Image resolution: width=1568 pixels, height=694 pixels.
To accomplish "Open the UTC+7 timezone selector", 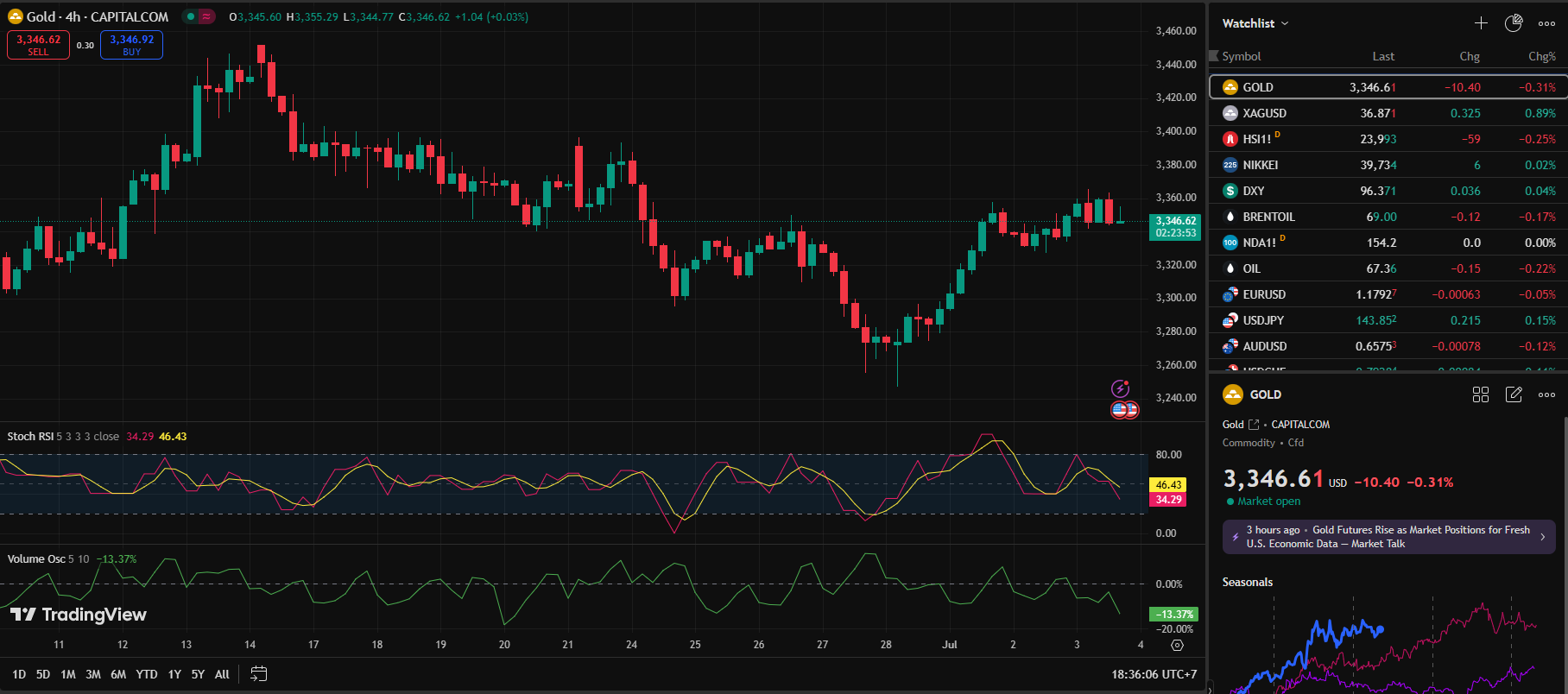I will [1154, 674].
